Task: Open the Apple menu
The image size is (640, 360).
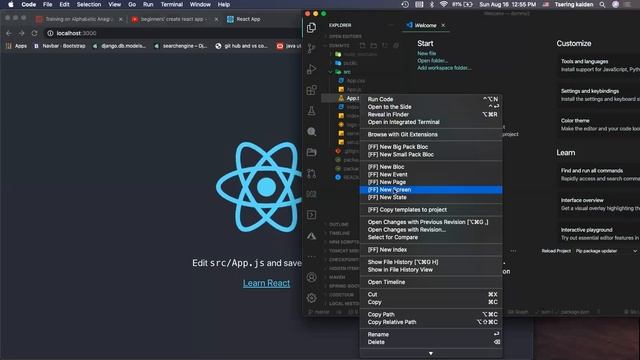Action: coord(11,4)
